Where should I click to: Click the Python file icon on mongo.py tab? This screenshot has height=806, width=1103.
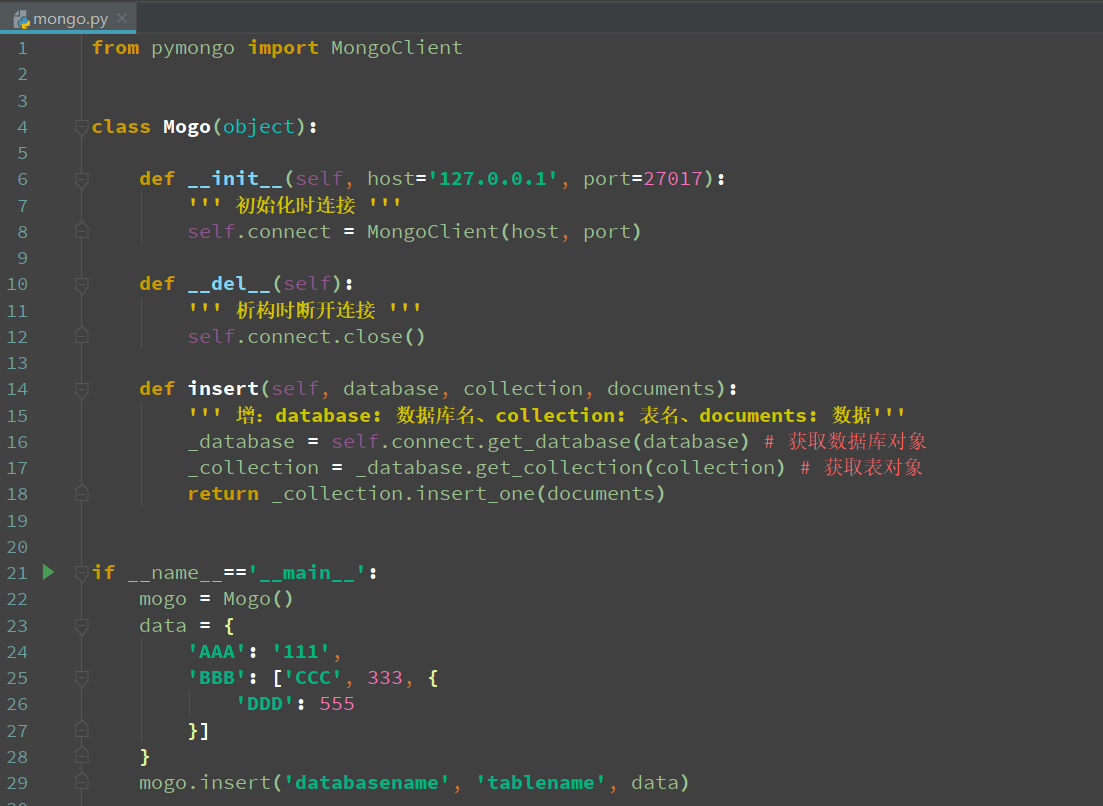click(x=22, y=19)
